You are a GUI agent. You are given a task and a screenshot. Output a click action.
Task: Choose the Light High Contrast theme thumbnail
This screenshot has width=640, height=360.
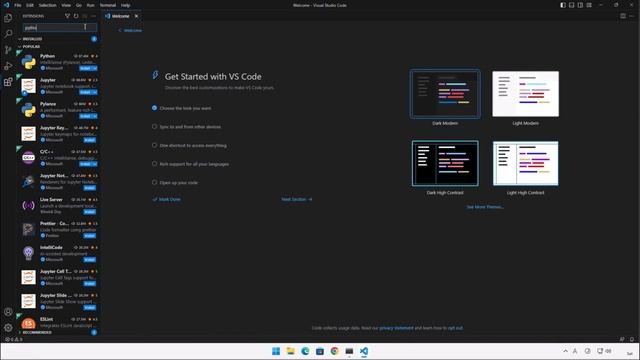tap(525, 163)
